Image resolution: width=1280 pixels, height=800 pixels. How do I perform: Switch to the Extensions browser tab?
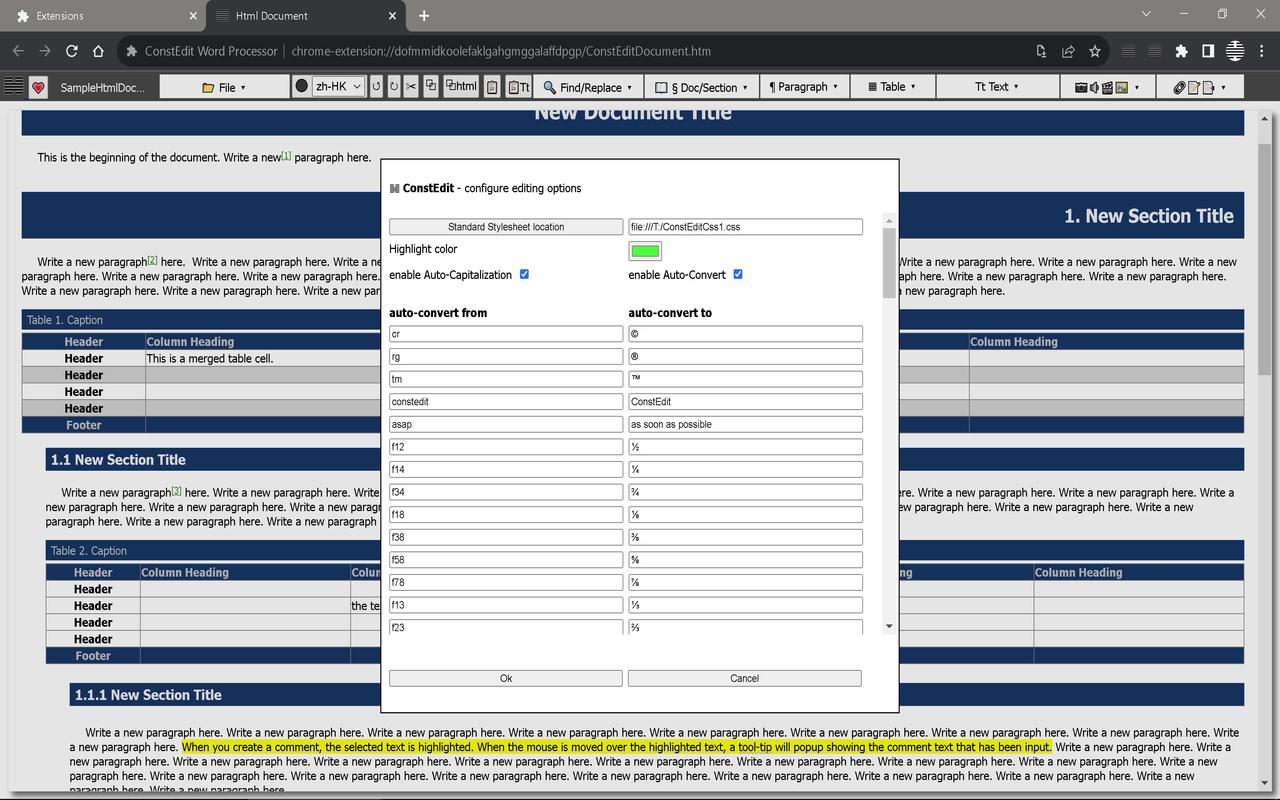(102, 16)
